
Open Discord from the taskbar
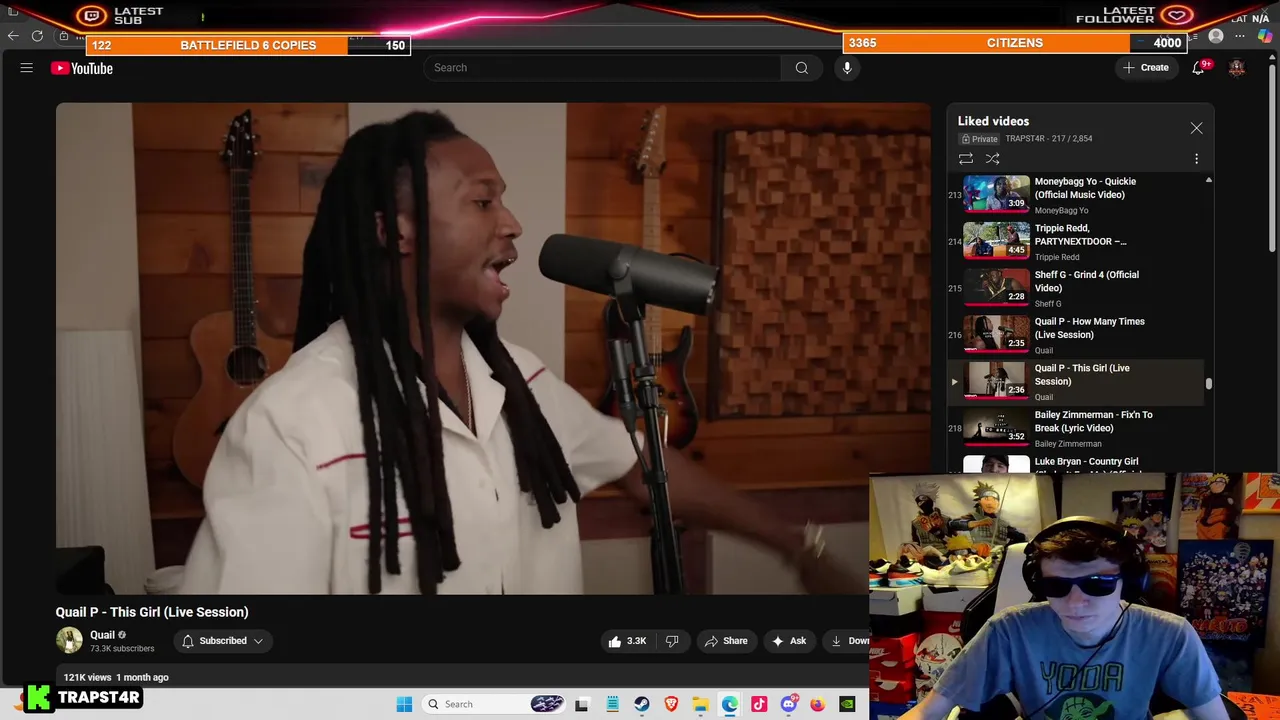tap(789, 704)
